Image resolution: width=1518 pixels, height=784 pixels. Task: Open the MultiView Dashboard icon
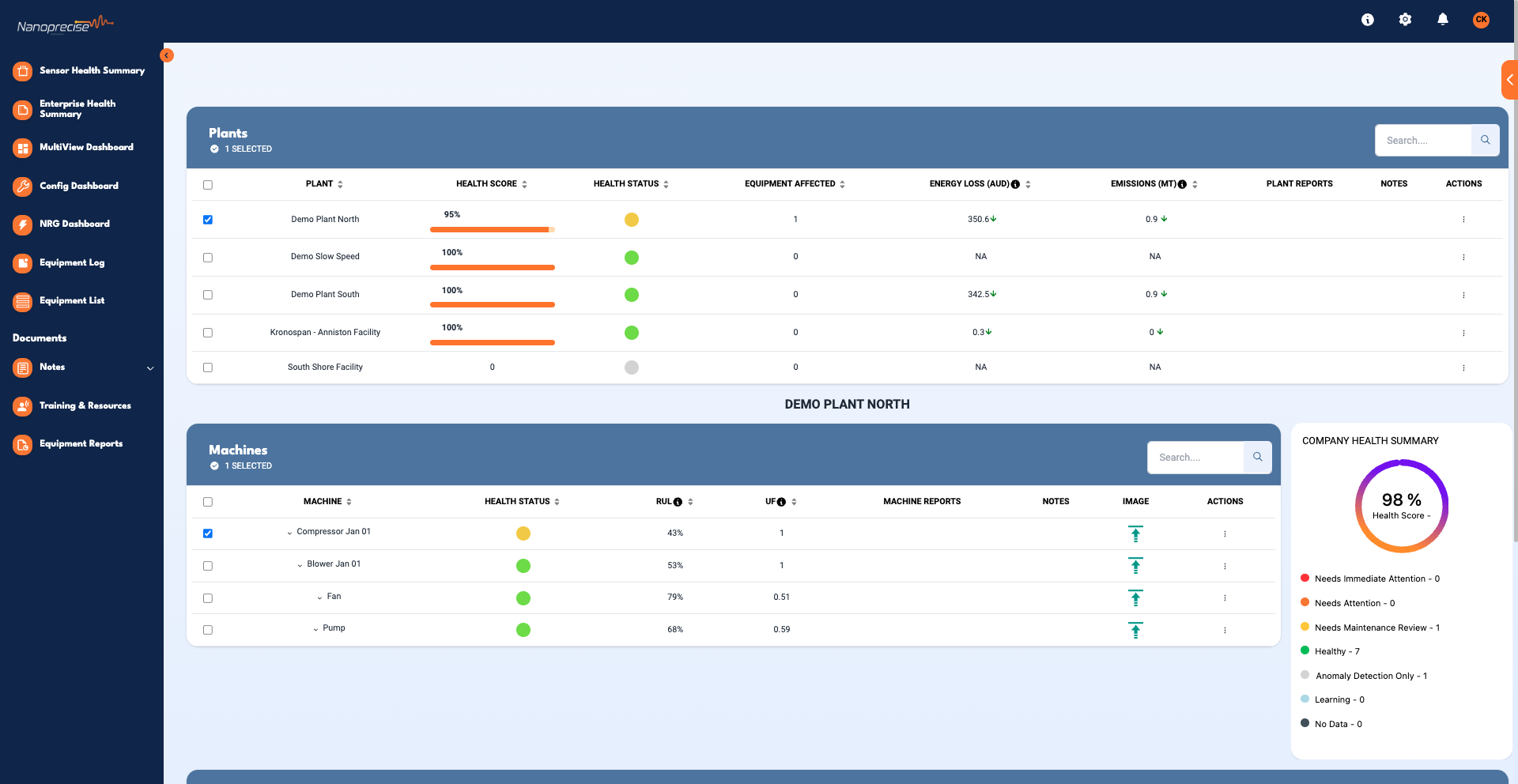(x=21, y=148)
